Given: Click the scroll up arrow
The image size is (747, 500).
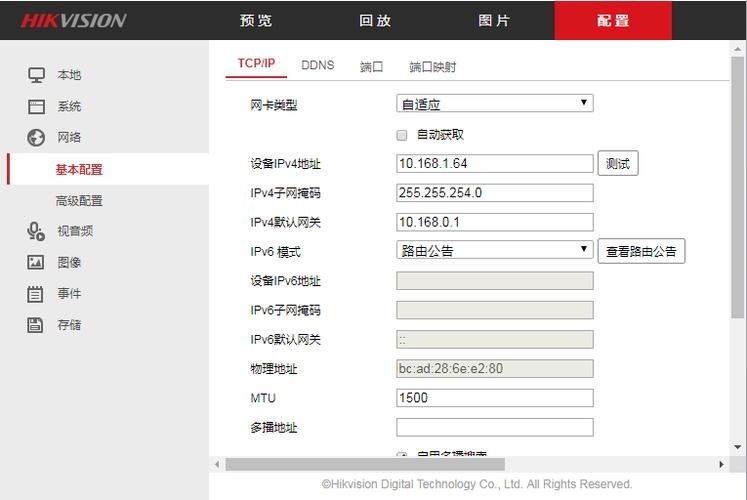Looking at the screenshot, I should tap(737, 49).
